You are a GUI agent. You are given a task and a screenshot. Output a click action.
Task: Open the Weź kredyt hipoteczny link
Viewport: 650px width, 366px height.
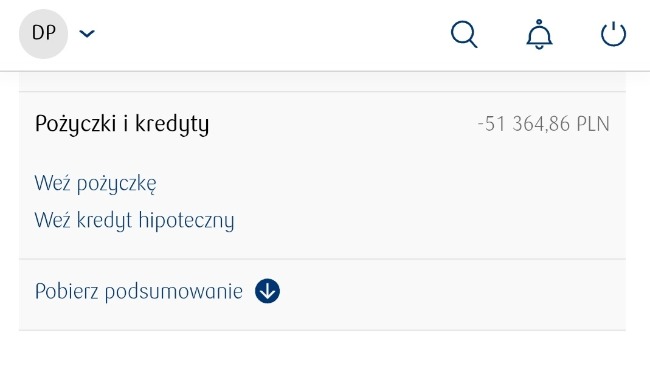[x=134, y=220]
